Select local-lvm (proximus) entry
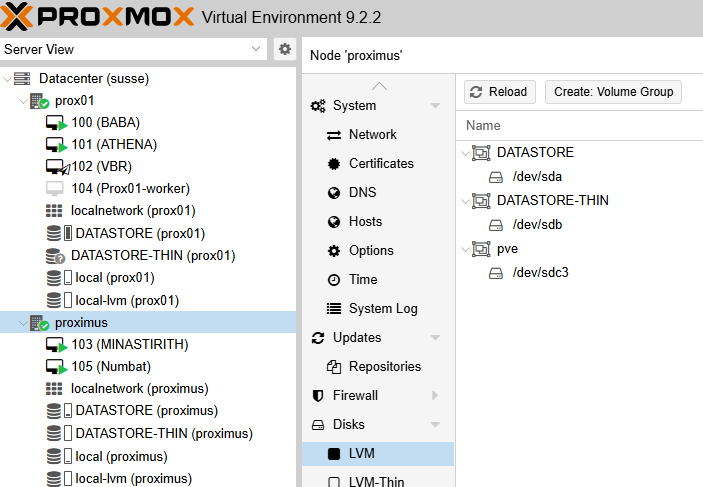This screenshot has width=703, height=487. (x=134, y=478)
